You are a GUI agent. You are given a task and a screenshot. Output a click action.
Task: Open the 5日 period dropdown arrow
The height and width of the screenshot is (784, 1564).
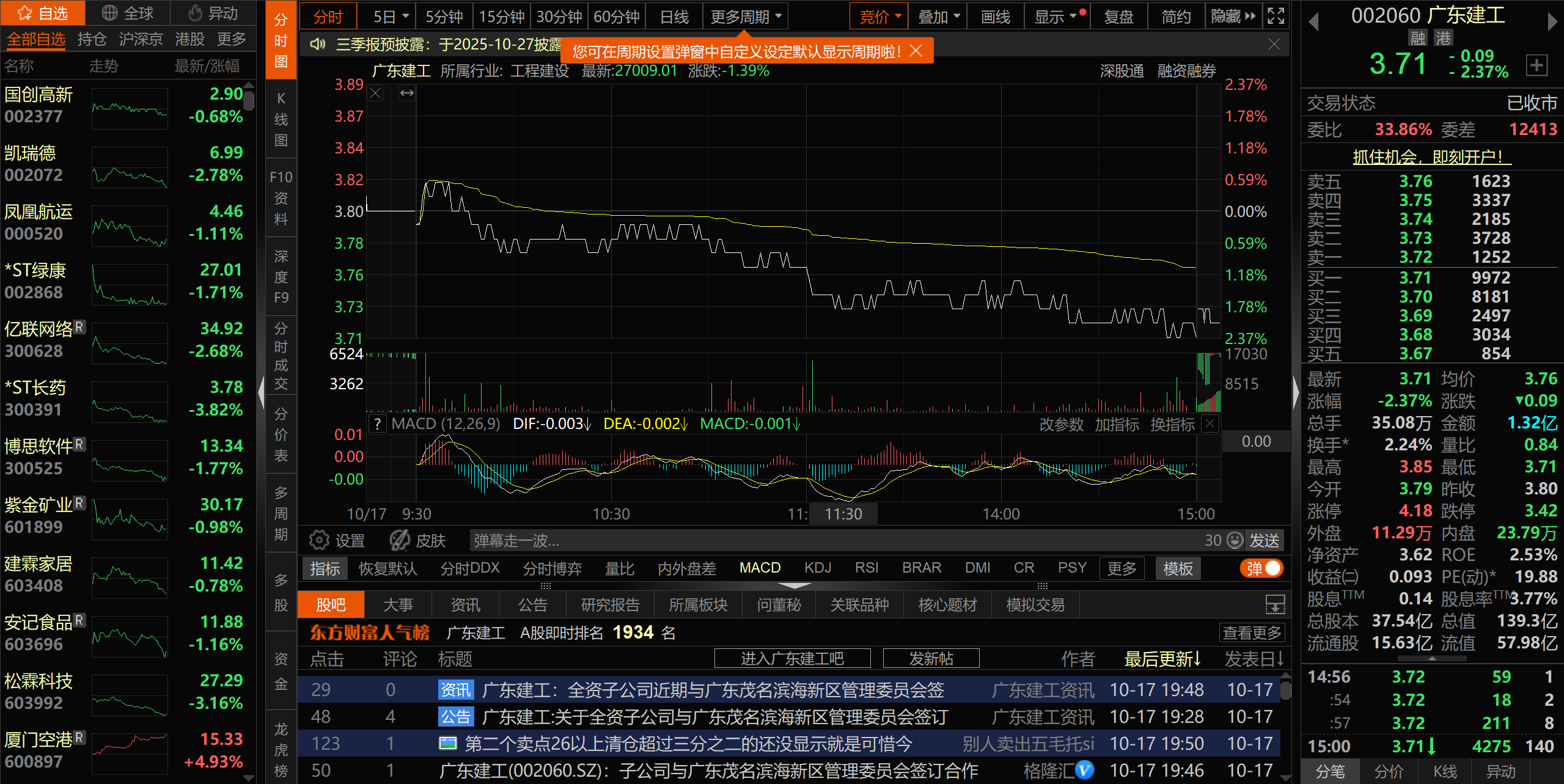coord(405,16)
